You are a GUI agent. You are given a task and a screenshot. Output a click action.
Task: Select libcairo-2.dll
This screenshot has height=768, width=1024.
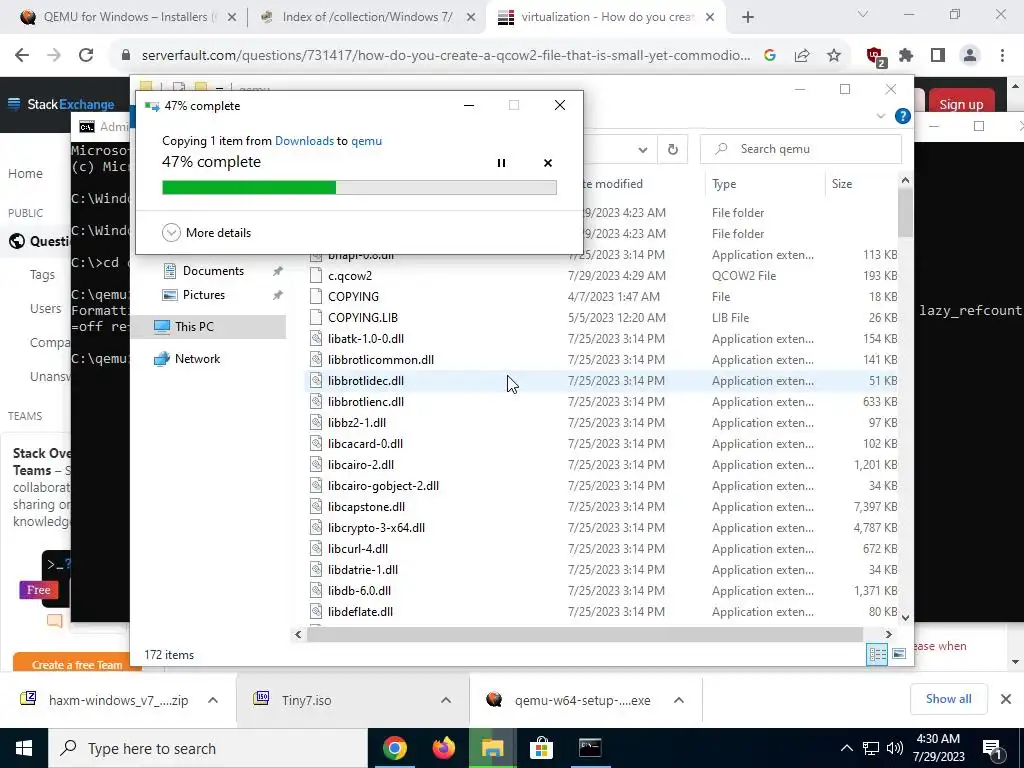coord(360,464)
